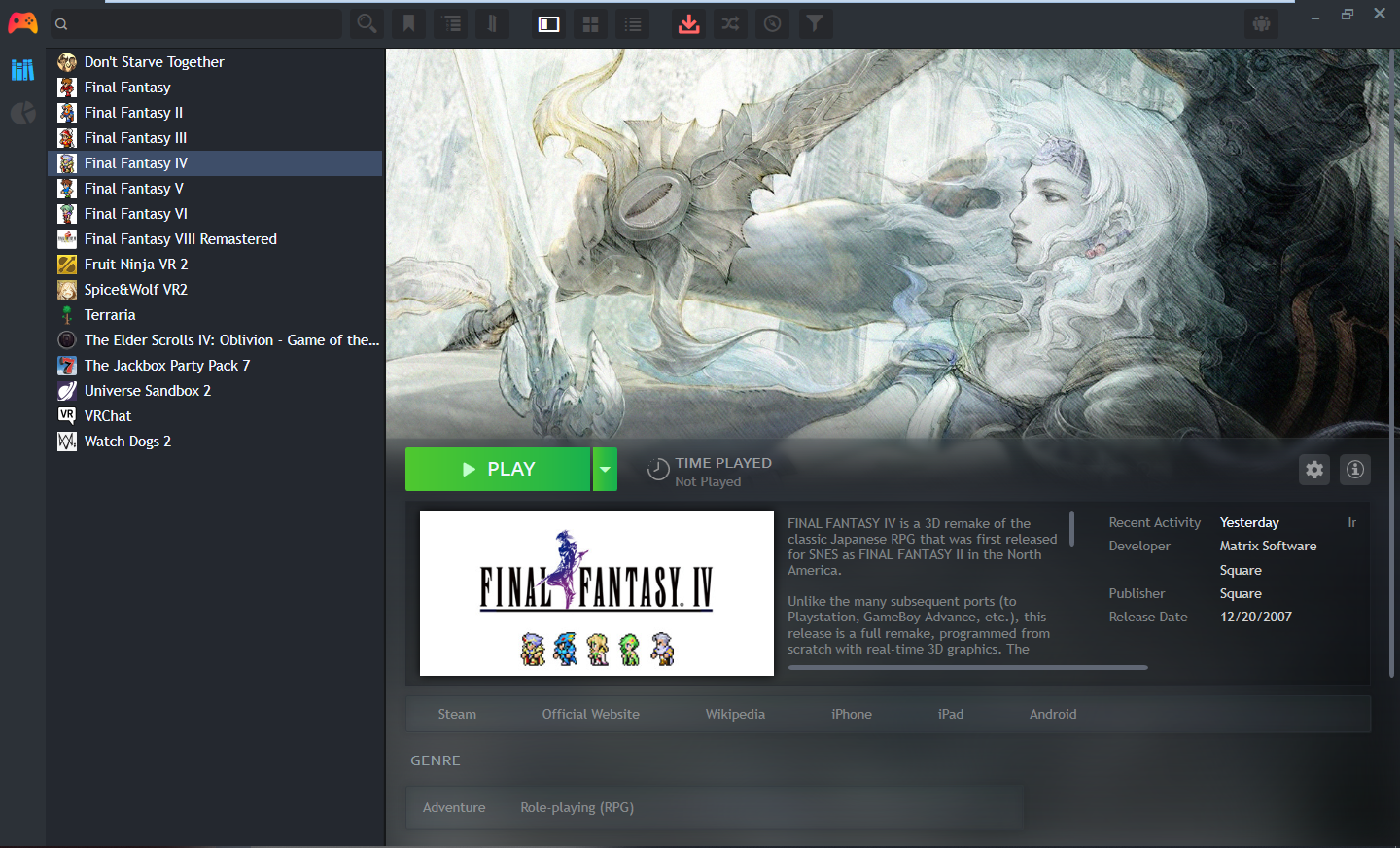Expand the dropdown arrow beside PLAY
Screen dimensions: 1400x848
[x=605, y=470]
